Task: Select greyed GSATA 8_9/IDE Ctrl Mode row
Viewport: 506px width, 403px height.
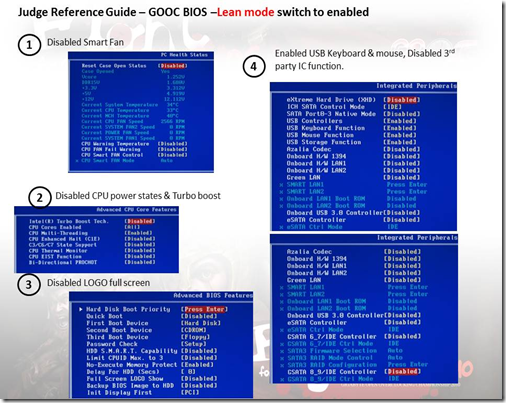Action: 340,379
